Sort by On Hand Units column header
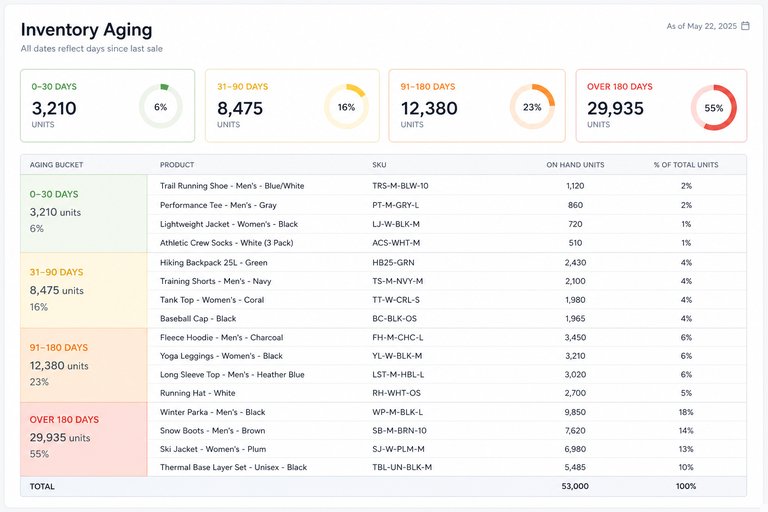 [x=575, y=165]
